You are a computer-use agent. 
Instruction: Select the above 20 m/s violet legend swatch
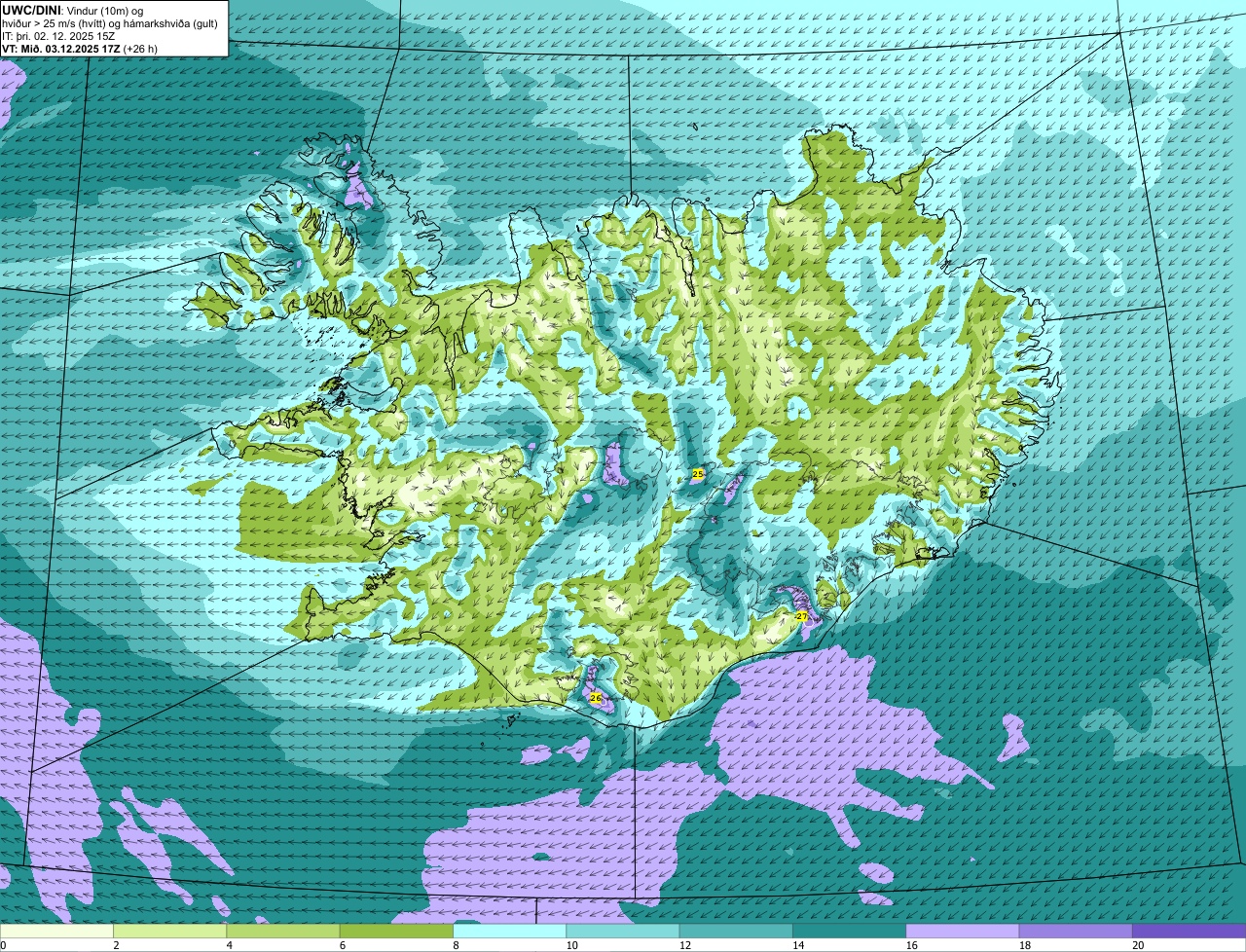pos(1190,932)
